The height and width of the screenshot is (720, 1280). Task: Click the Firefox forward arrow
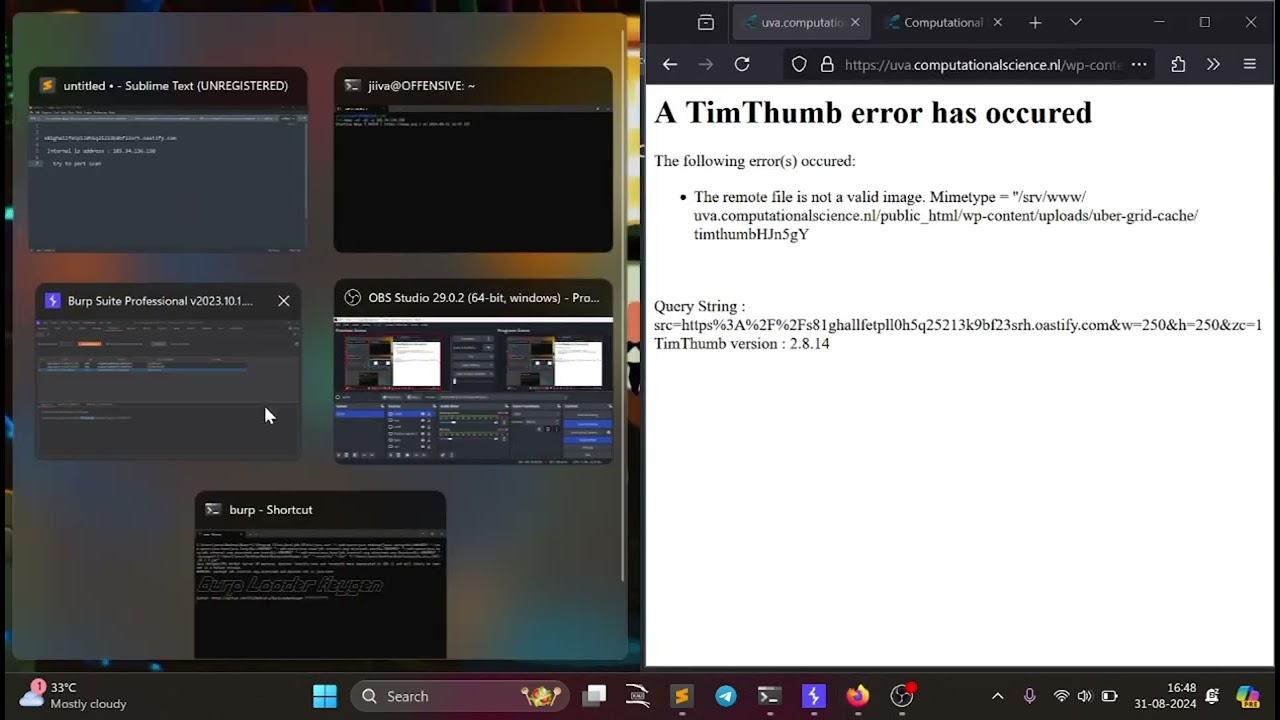point(706,64)
